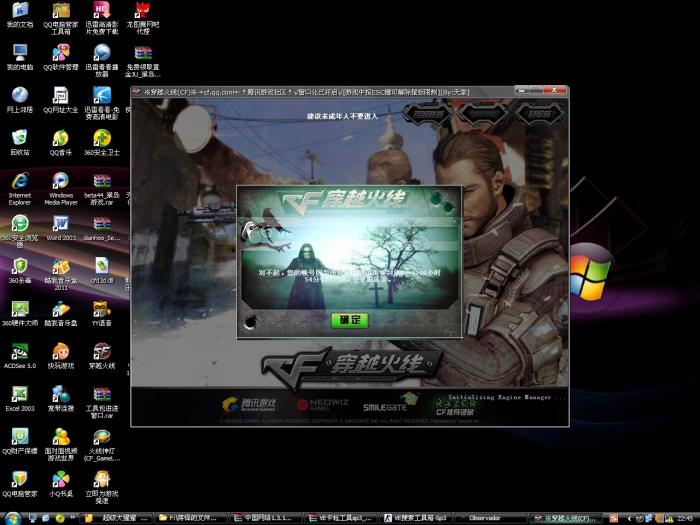Open 快玩游戏 desktop shortcut

(61, 356)
